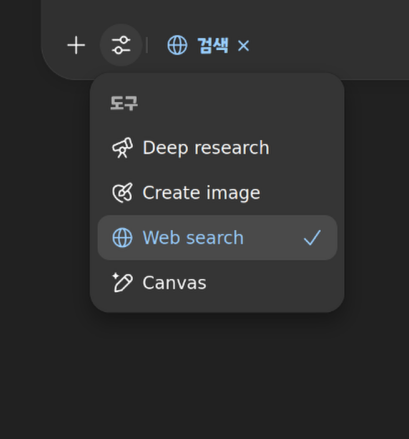Click the Deep research text label
The image size is (409, 439).
point(206,148)
